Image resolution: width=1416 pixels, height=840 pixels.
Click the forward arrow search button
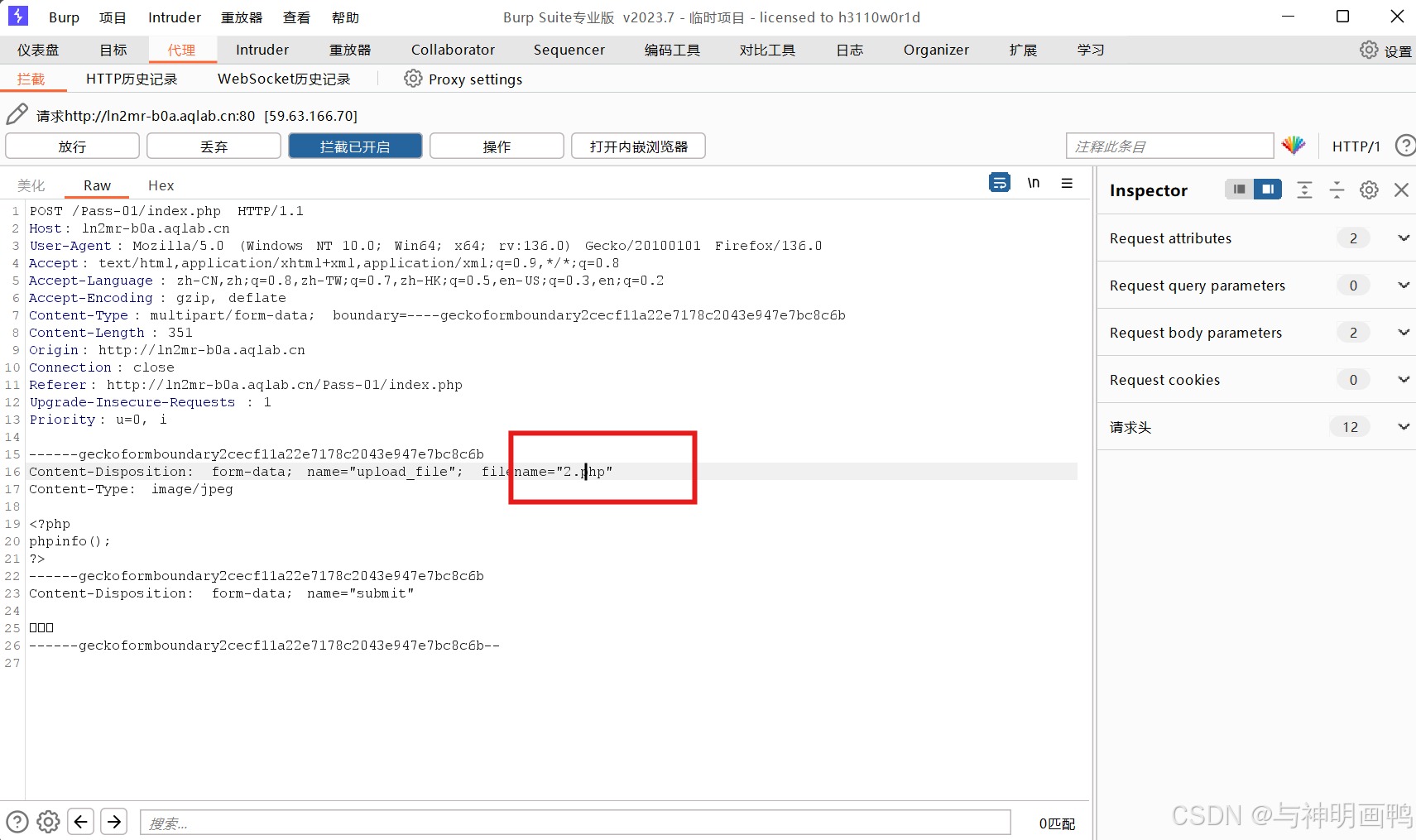114,821
